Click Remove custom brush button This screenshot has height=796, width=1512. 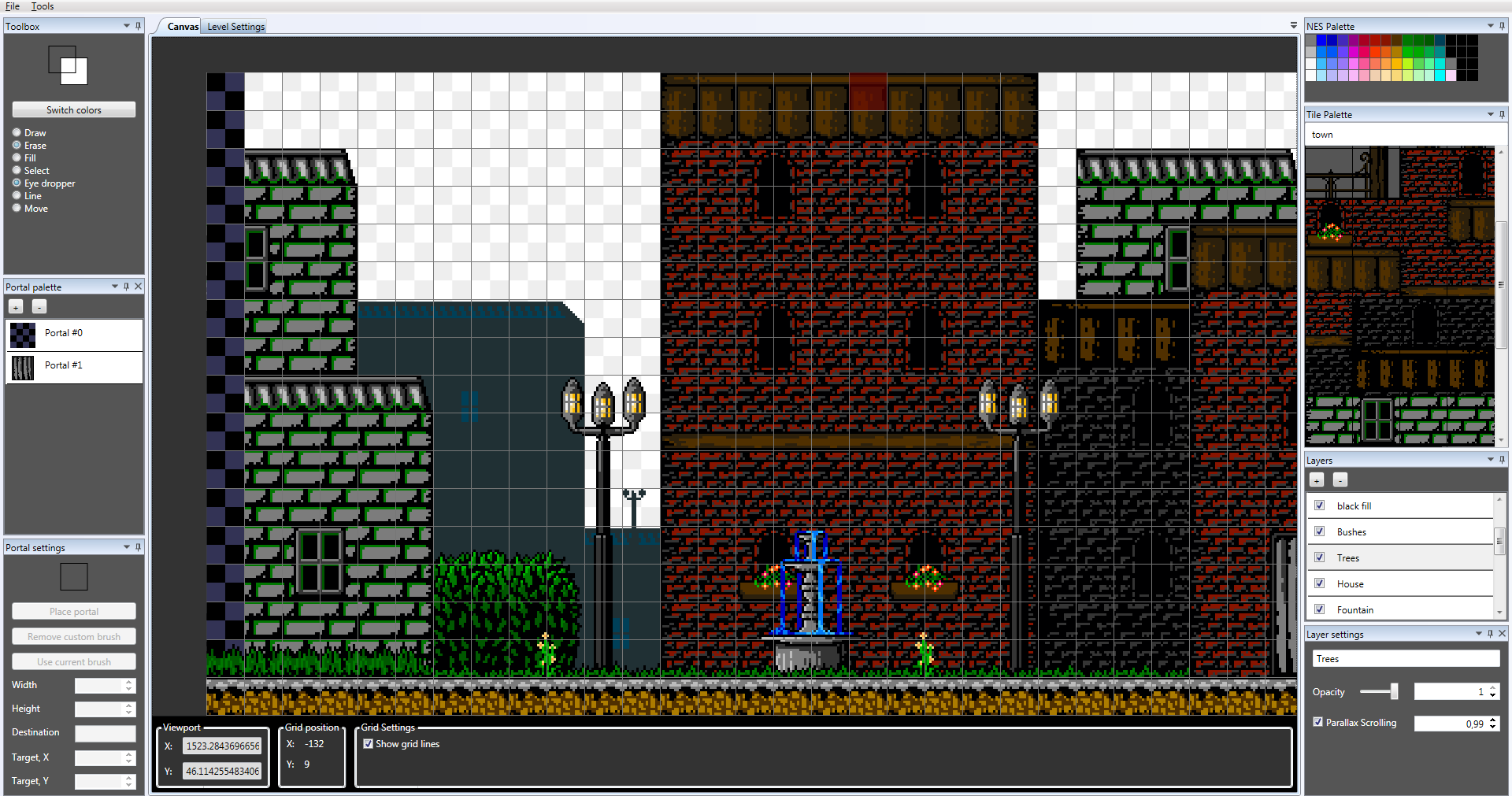[74, 637]
